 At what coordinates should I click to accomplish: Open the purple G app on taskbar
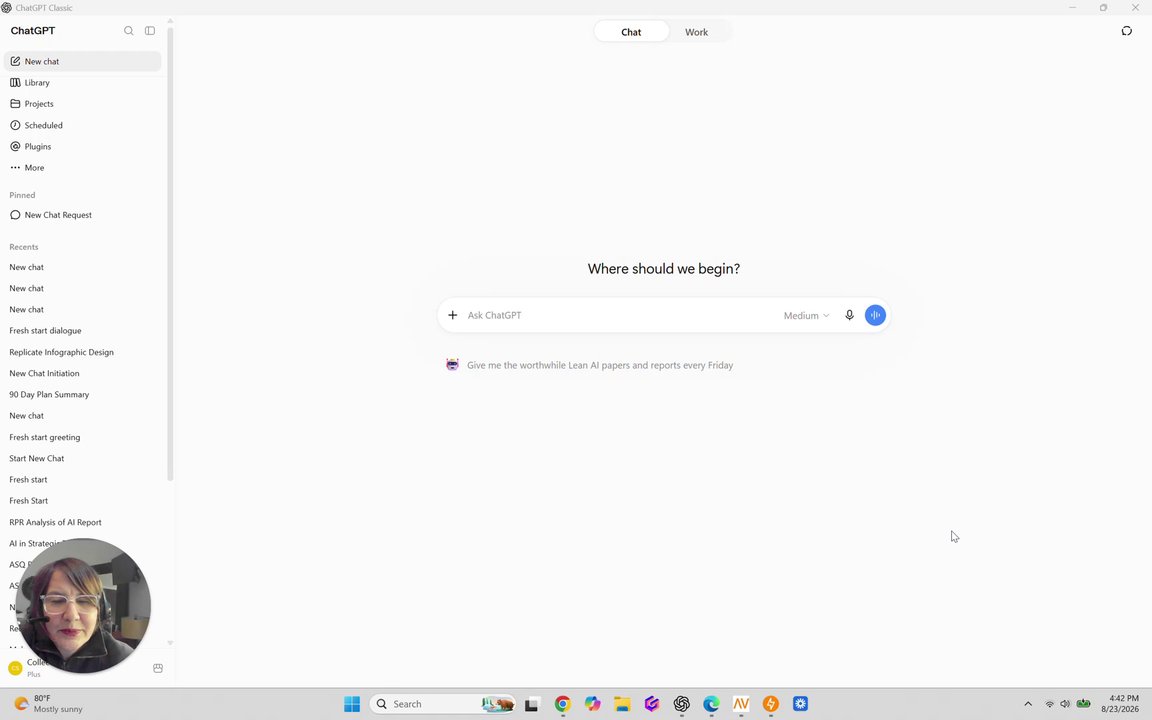(x=652, y=704)
